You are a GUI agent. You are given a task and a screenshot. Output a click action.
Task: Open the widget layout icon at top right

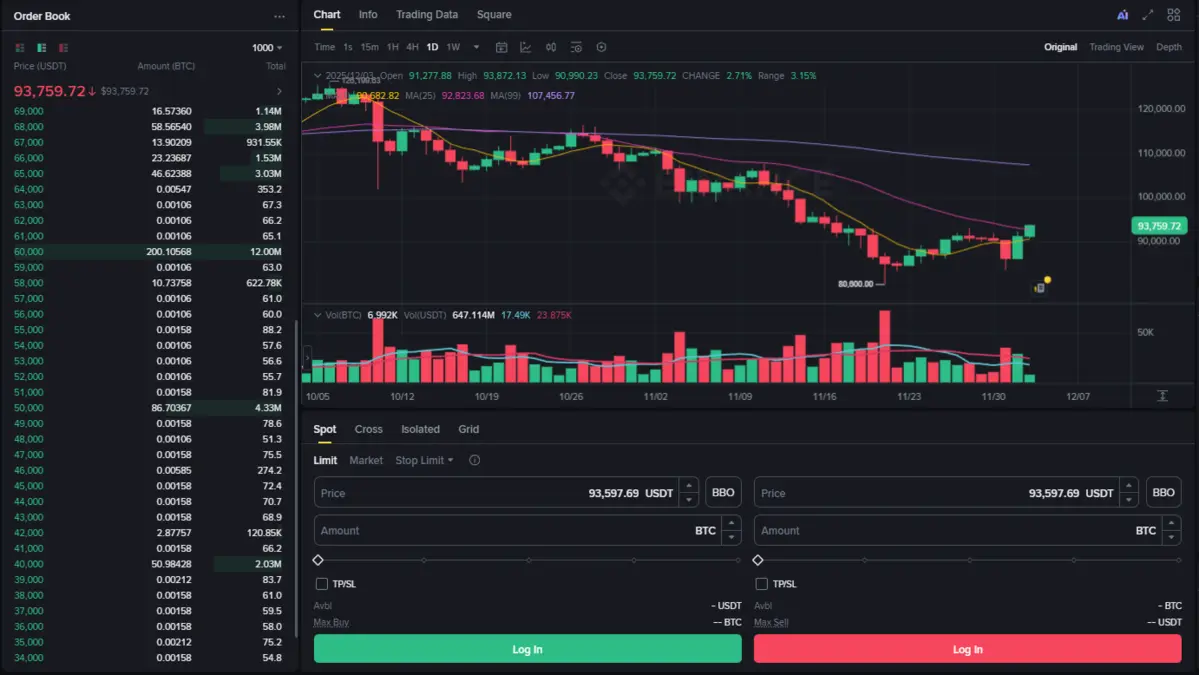[1174, 15]
